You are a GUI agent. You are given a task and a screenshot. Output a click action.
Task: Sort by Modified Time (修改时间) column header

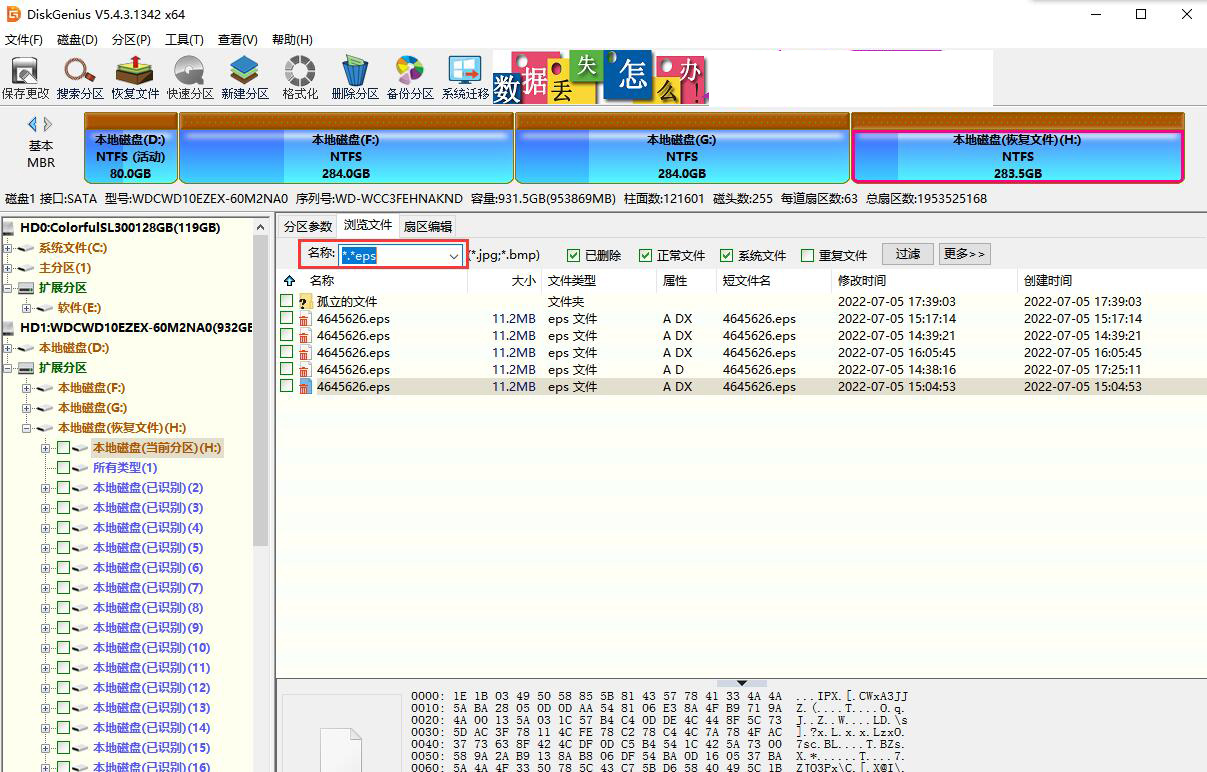point(925,281)
